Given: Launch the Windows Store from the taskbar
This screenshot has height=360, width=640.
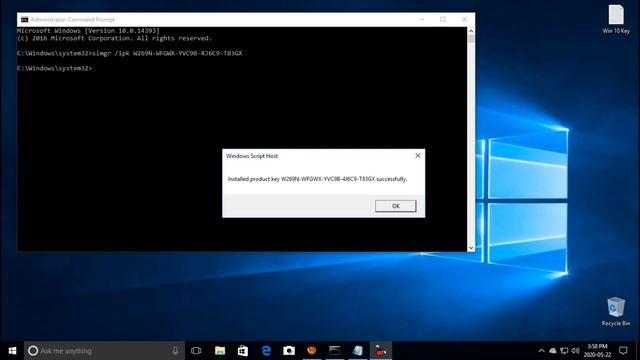Looking at the screenshot, I should (x=243, y=351).
